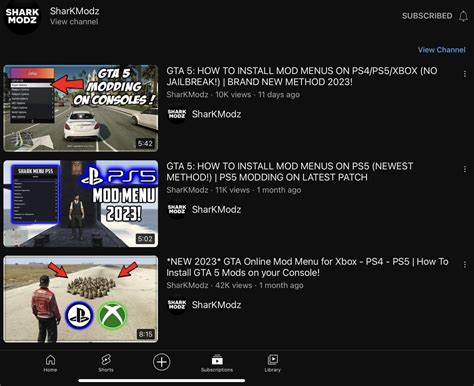Click SharKModz name beside avatar under 11K views video

(x=216, y=209)
